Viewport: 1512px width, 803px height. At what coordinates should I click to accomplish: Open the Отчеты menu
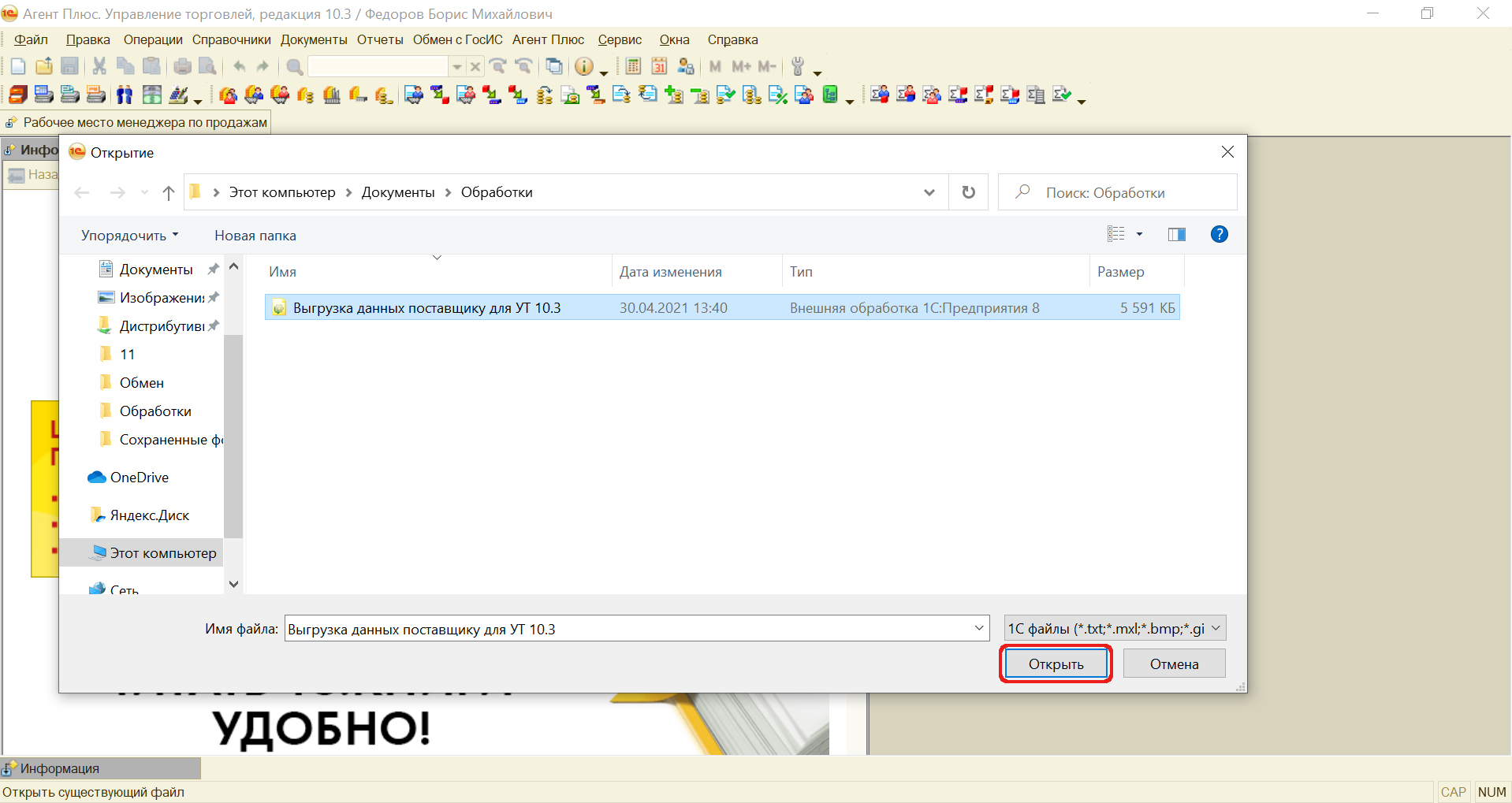pyautogui.click(x=379, y=39)
